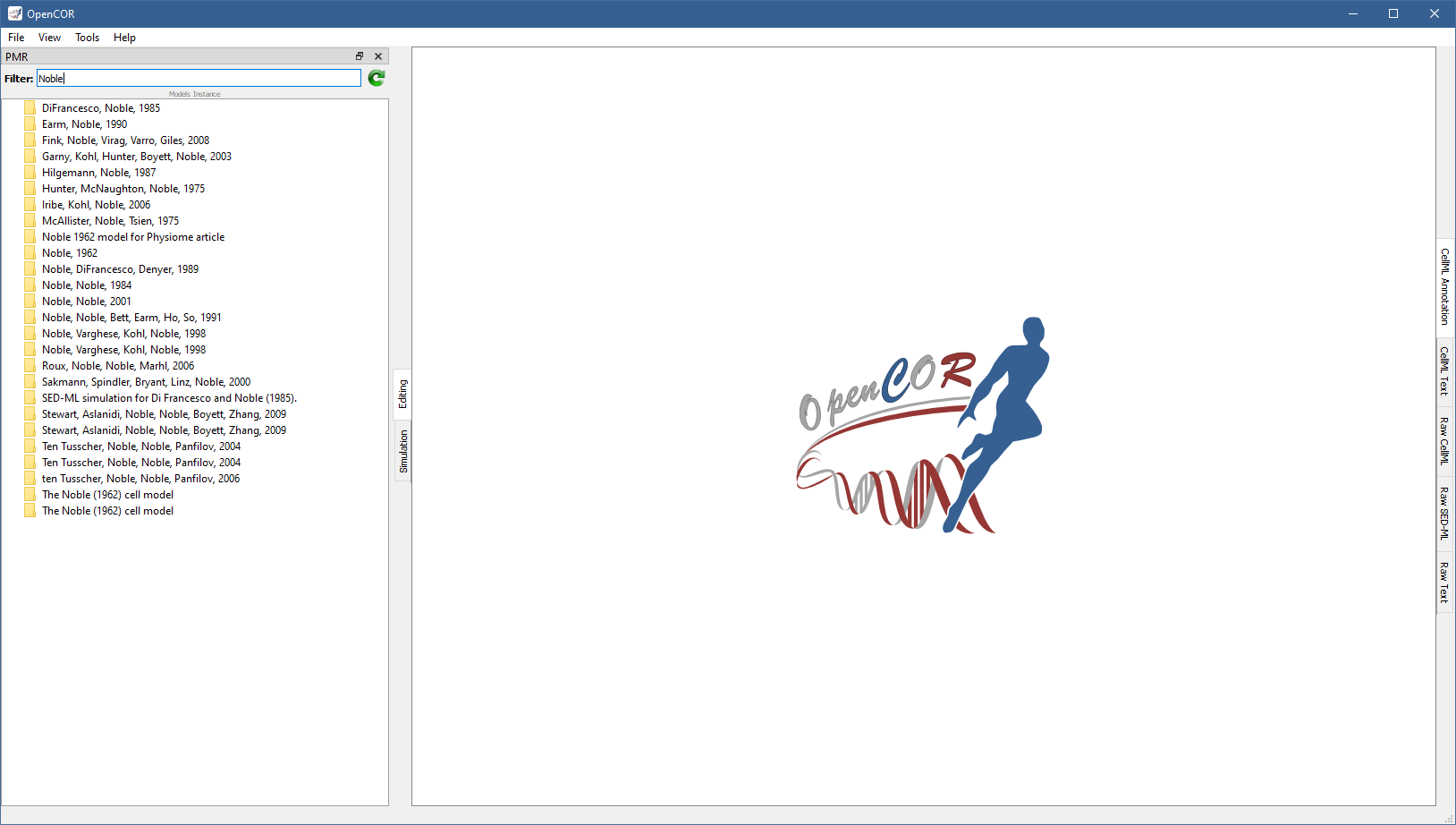Viewport: 1456px width, 825px height.
Task: Open the View menu
Action: point(49,38)
